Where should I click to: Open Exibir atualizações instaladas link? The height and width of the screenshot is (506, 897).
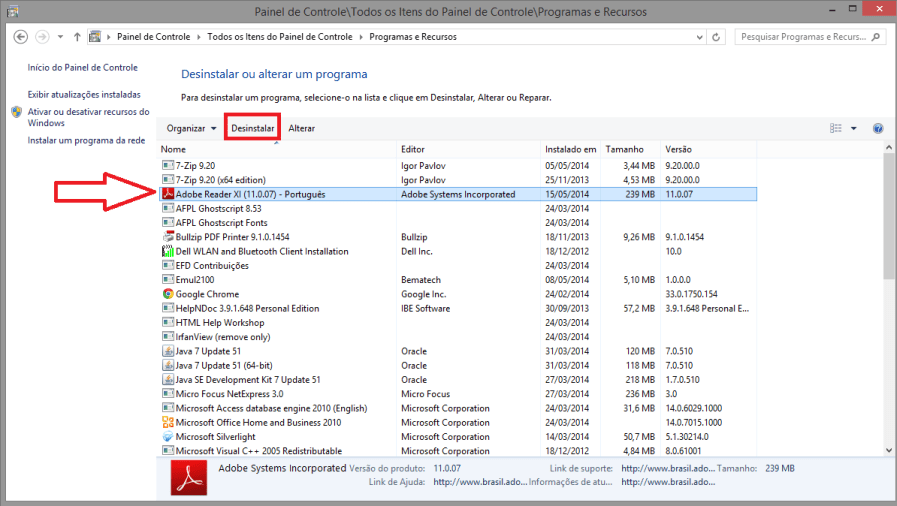coord(84,94)
